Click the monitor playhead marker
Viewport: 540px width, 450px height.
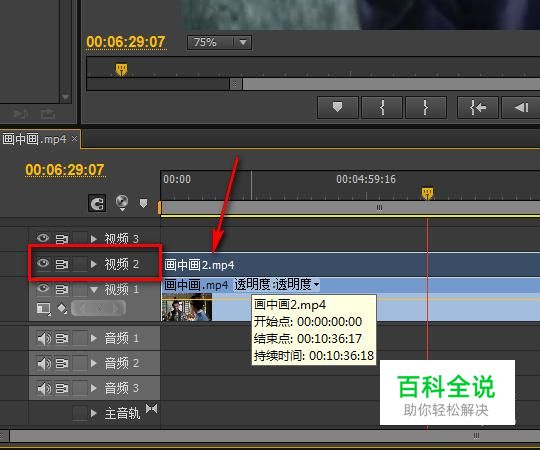pyautogui.click(x=121, y=69)
